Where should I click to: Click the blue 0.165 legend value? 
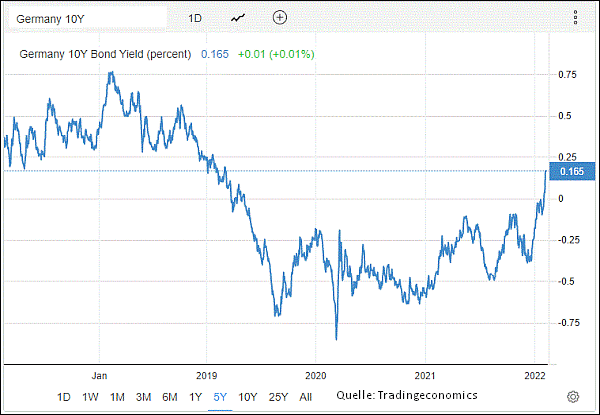(x=215, y=54)
